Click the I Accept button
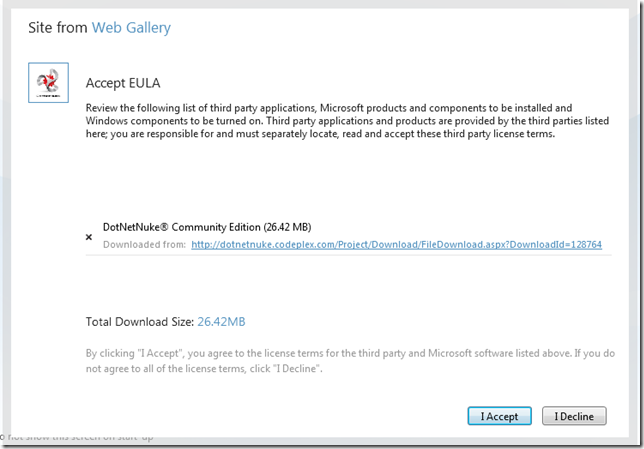The height and width of the screenshot is (449, 644). (x=499, y=416)
